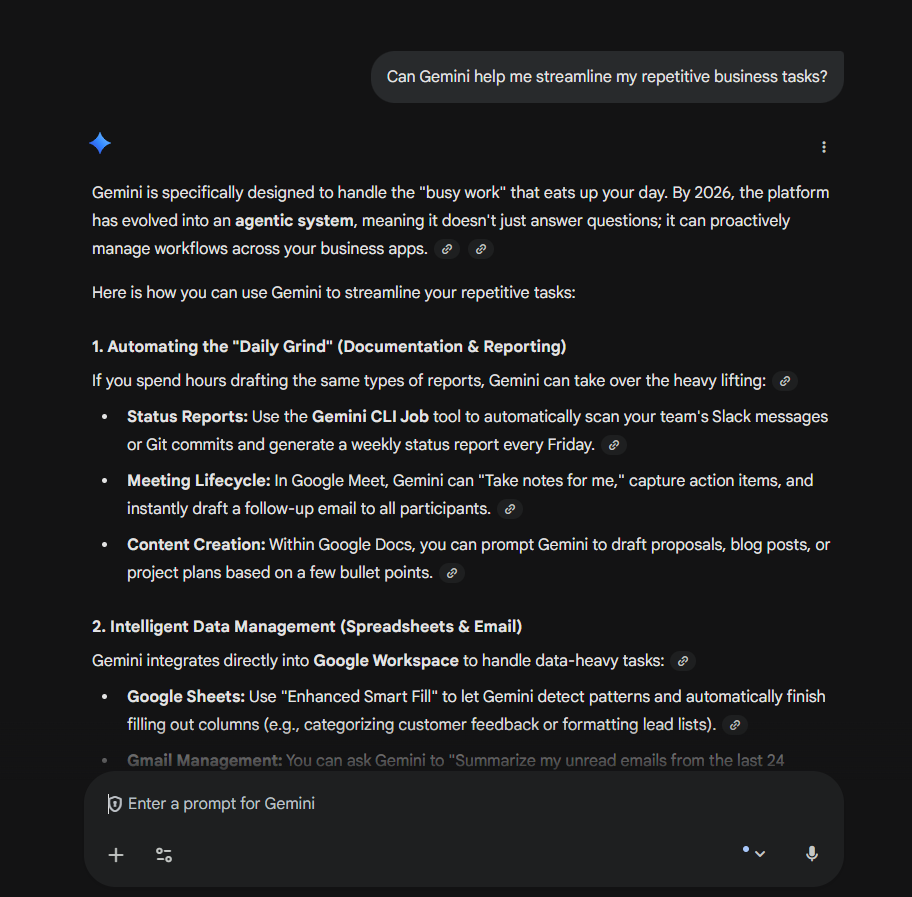This screenshot has height=897, width=912.
Task: Click the shield icon inside the prompt box
Action: 114,803
